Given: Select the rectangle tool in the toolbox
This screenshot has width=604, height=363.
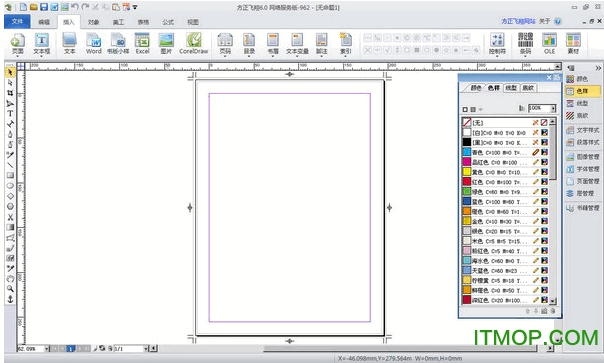Looking at the screenshot, I should (10, 175).
